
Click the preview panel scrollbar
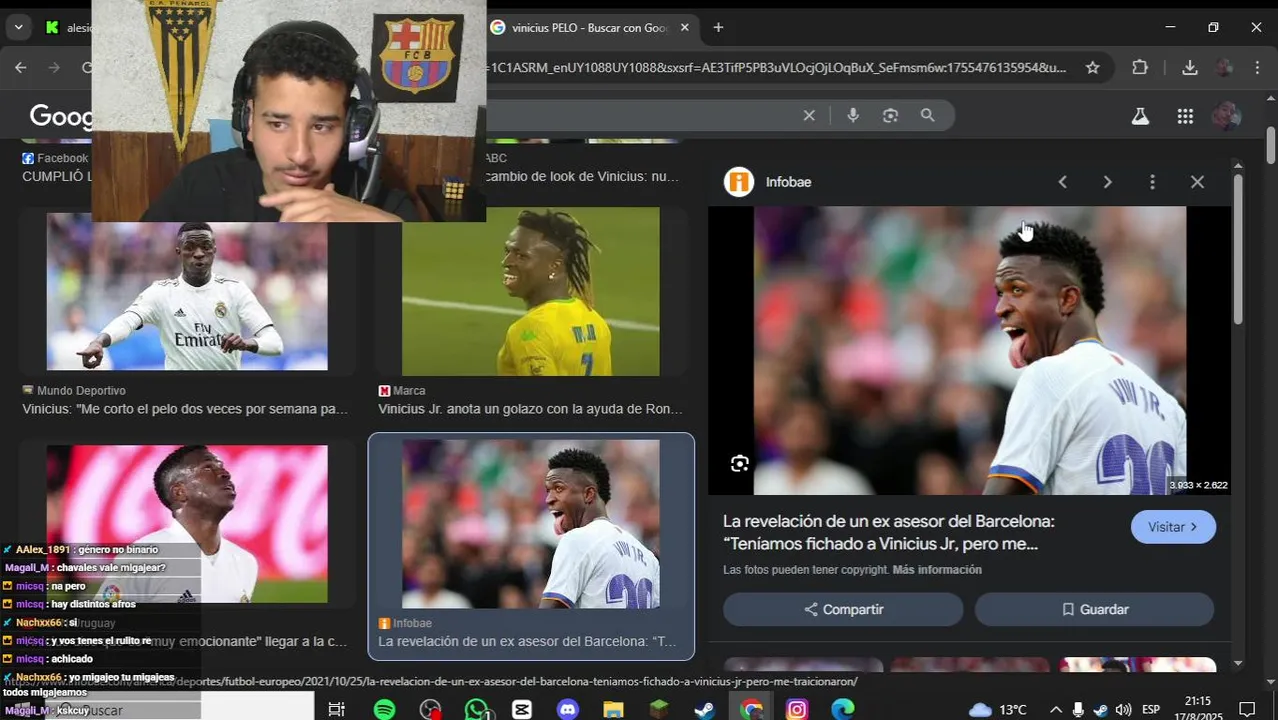click(x=1238, y=250)
